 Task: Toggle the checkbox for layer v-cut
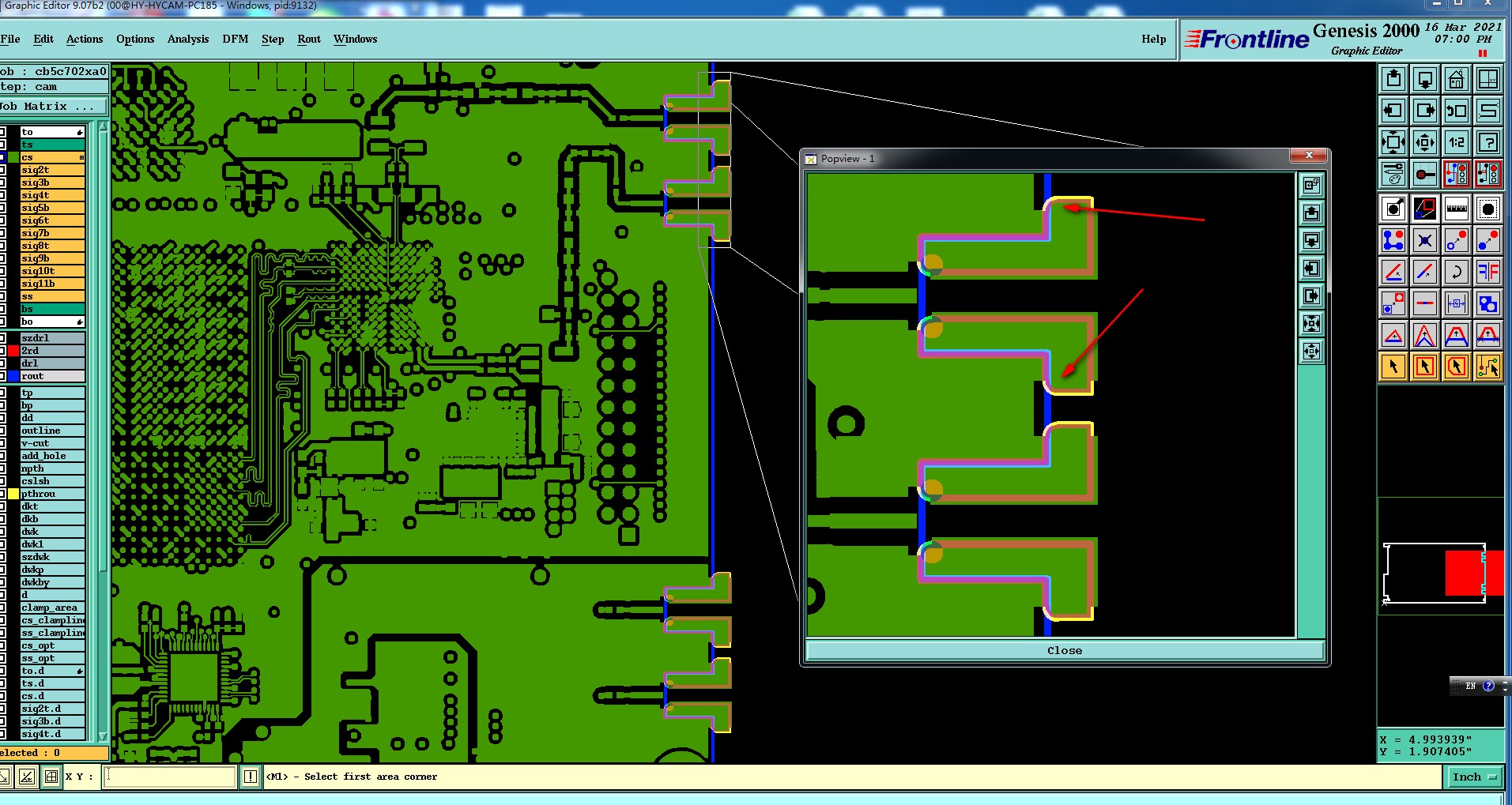point(2,443)
